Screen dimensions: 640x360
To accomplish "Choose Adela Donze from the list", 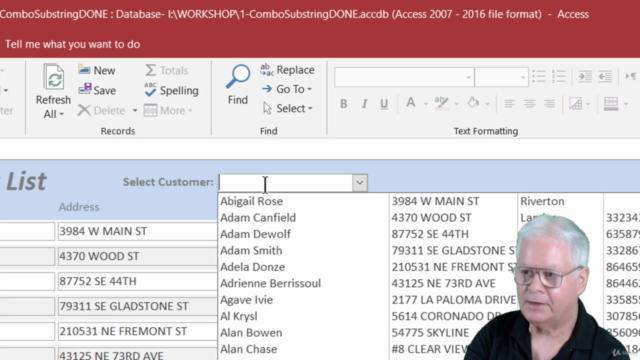I will tap(253, 267).
